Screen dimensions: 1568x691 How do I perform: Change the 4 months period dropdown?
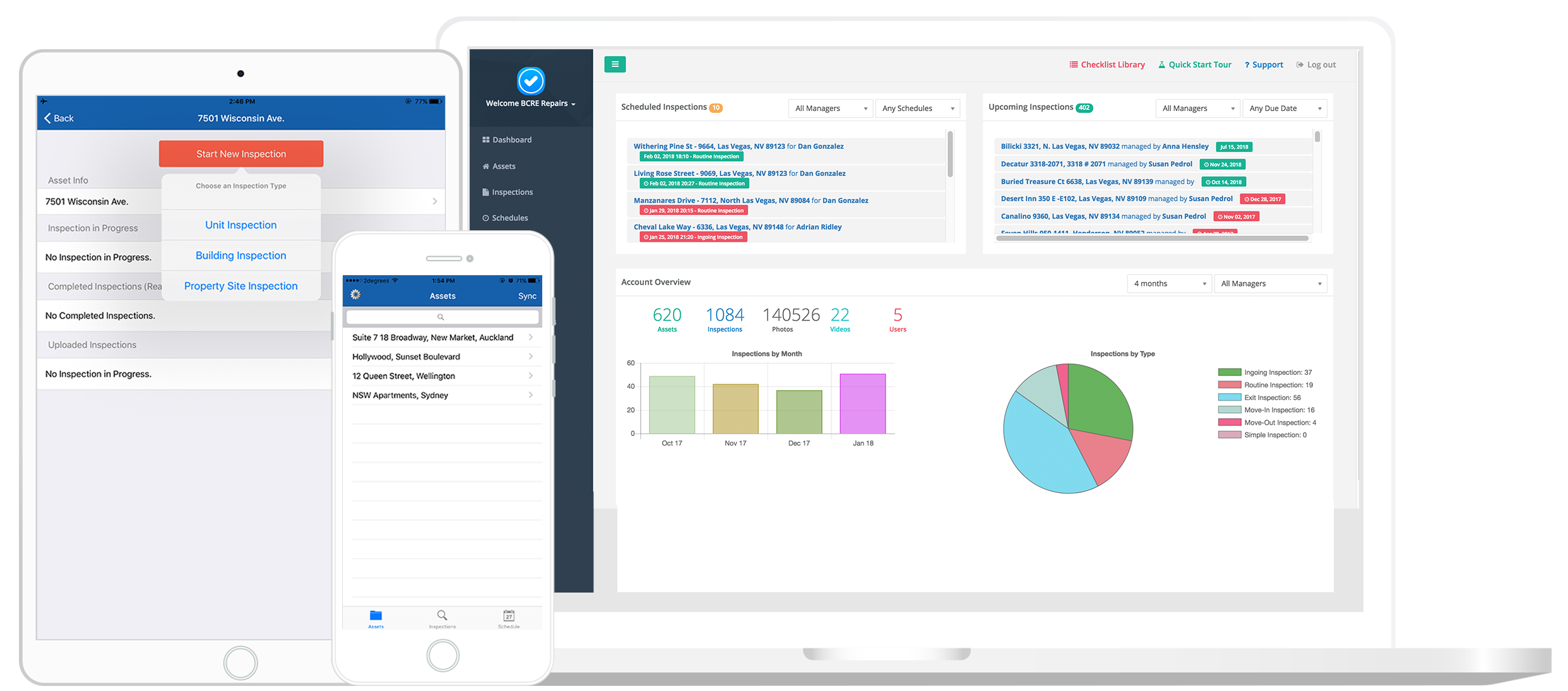[x=1168, y=283]
